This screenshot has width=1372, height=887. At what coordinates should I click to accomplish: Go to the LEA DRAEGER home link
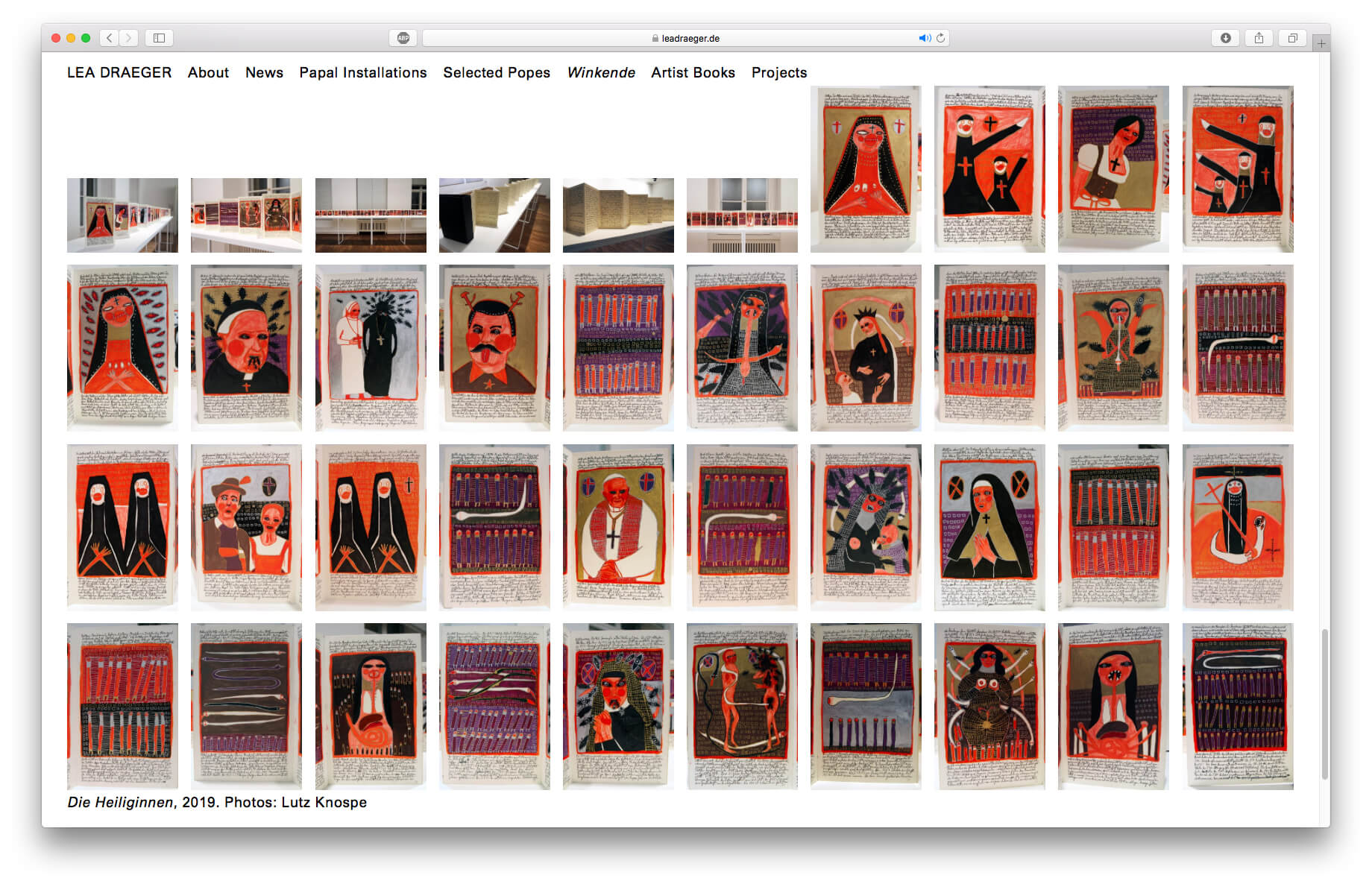point(119,72)
